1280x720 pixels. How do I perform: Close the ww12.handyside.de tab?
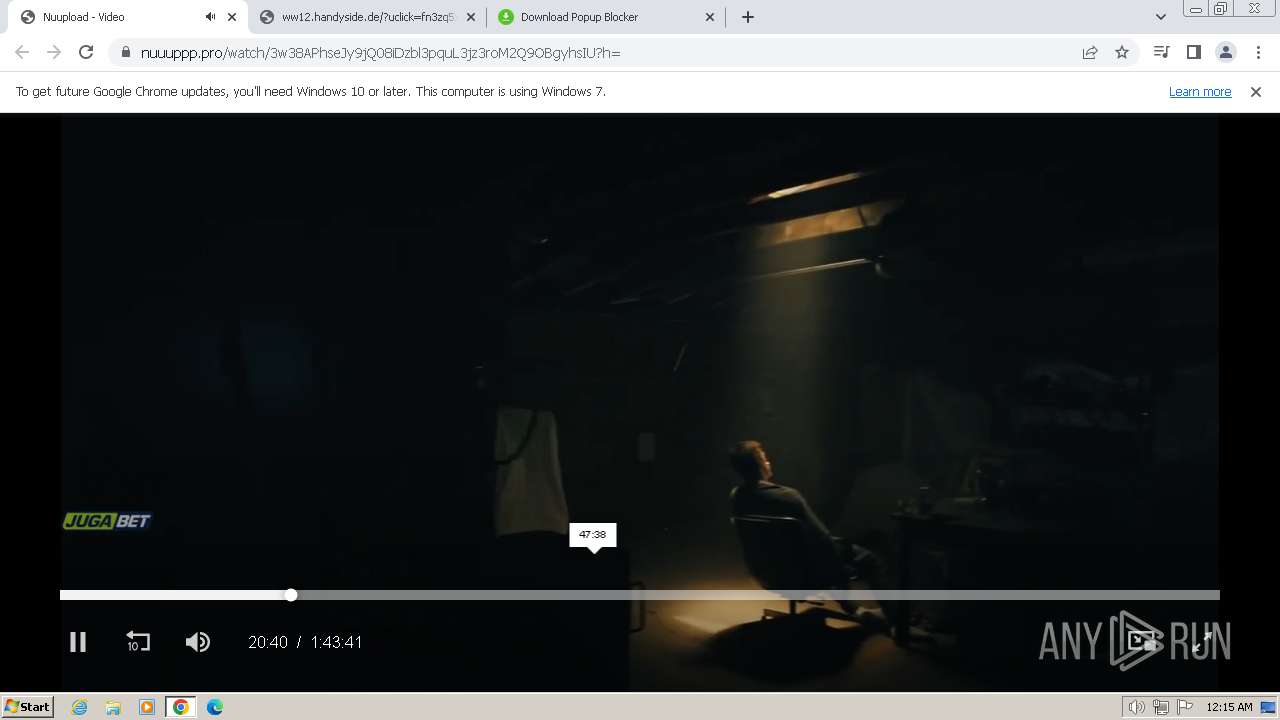click(471, 17)
